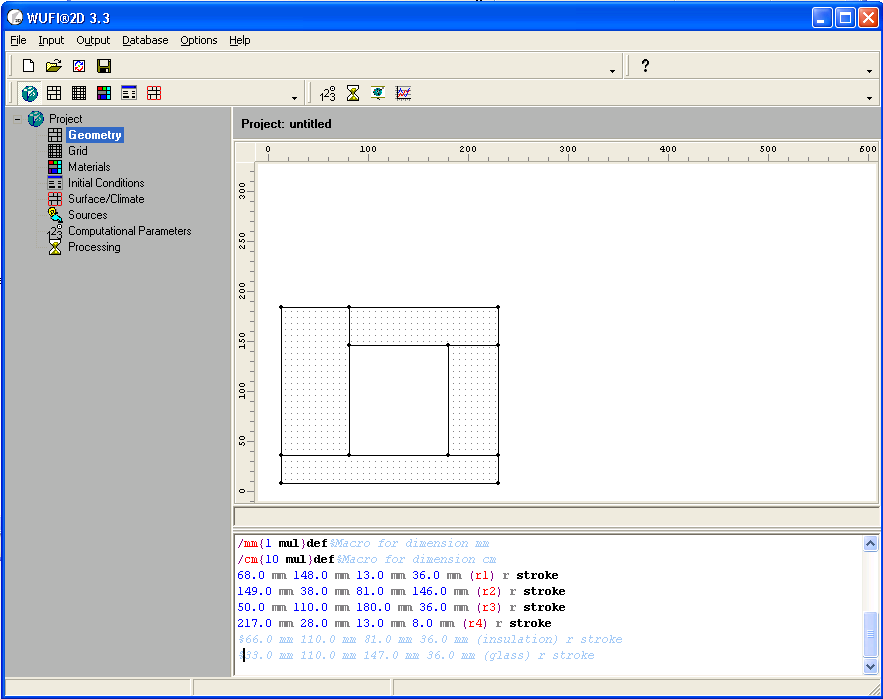Open the input toolbar options dropdown arrow
883x699 pixels.
(294, 98)
